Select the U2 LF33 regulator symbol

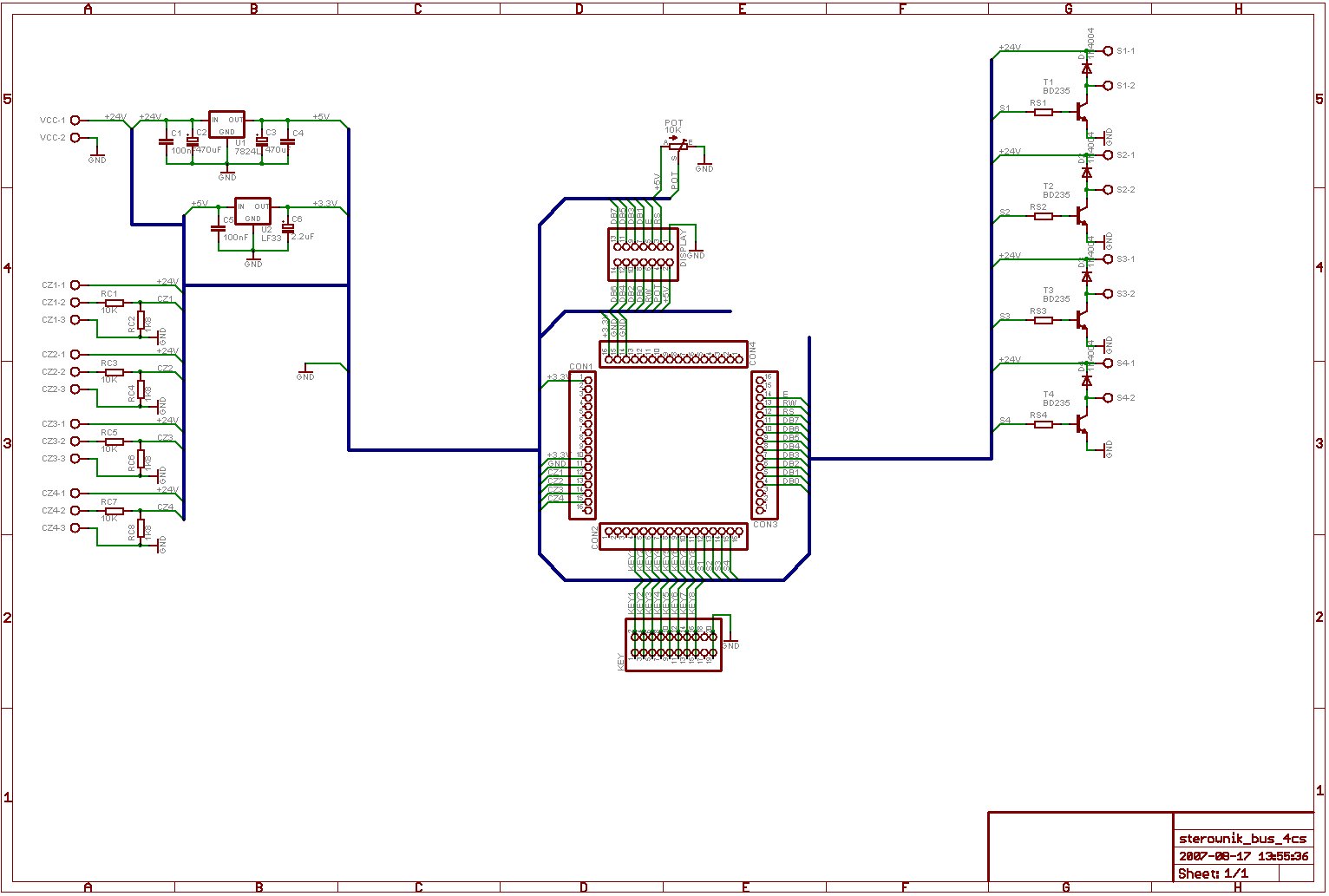252,212
